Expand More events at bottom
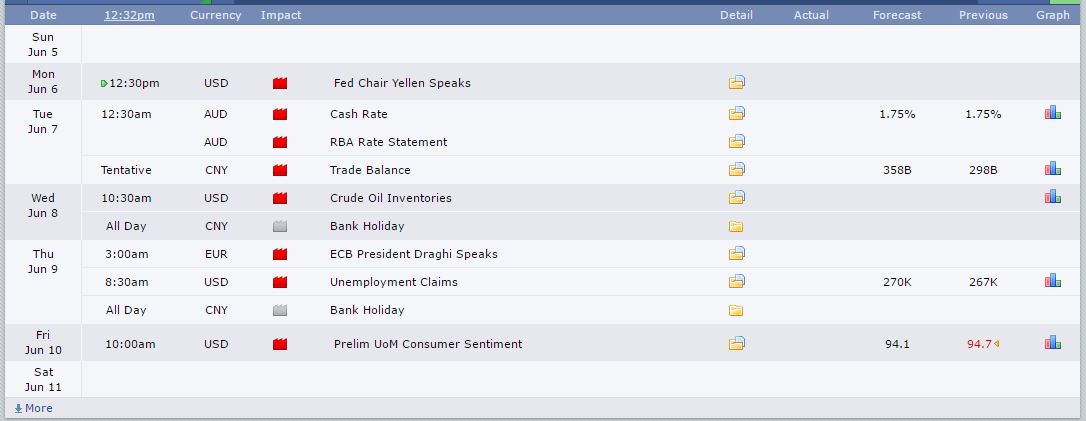 34,408
